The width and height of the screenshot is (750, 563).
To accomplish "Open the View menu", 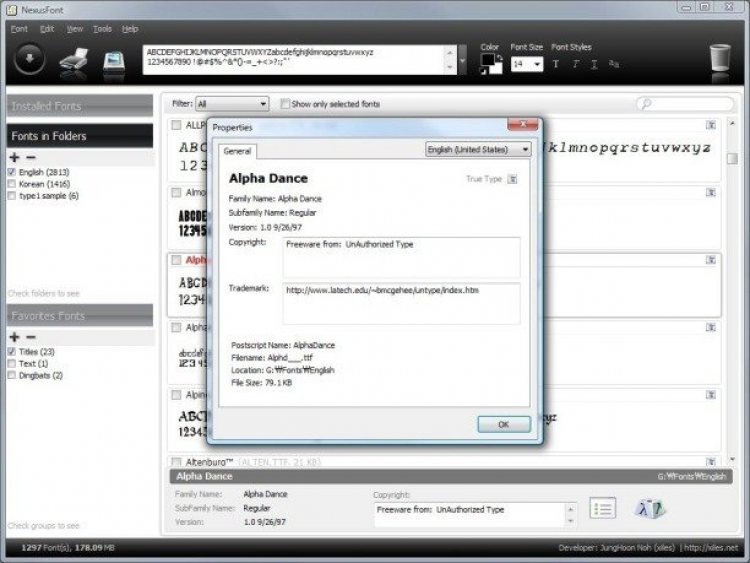I will (x=75, y=29).
